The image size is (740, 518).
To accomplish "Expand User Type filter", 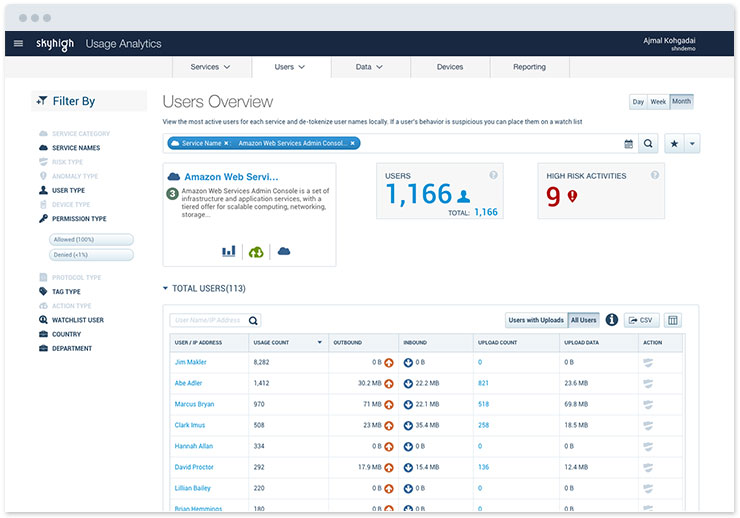I will click(x=62, y=190).
